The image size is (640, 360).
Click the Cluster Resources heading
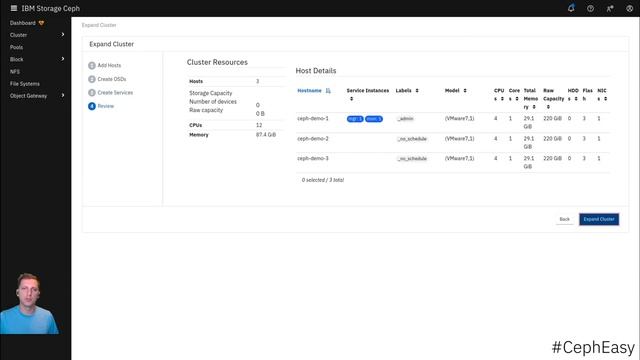point(217,62)
